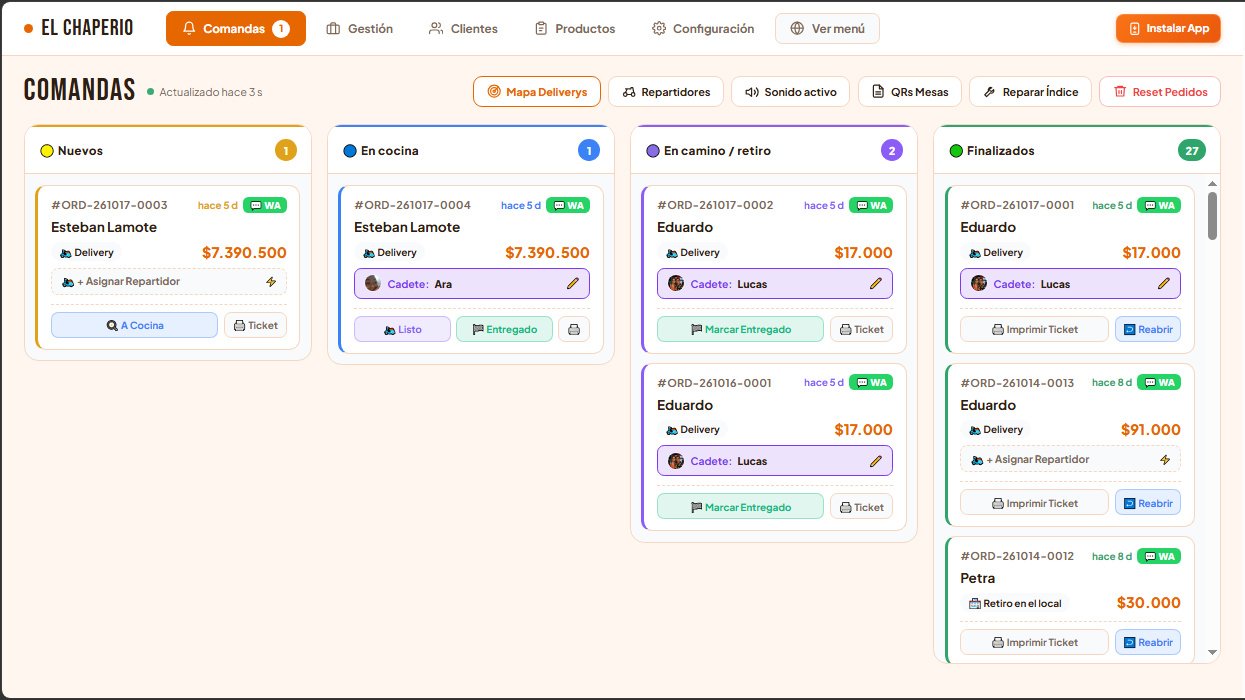This screenshot has width=1245, height=700.
Task: Click Ara's cadete avatar
Action: (373, 284)
